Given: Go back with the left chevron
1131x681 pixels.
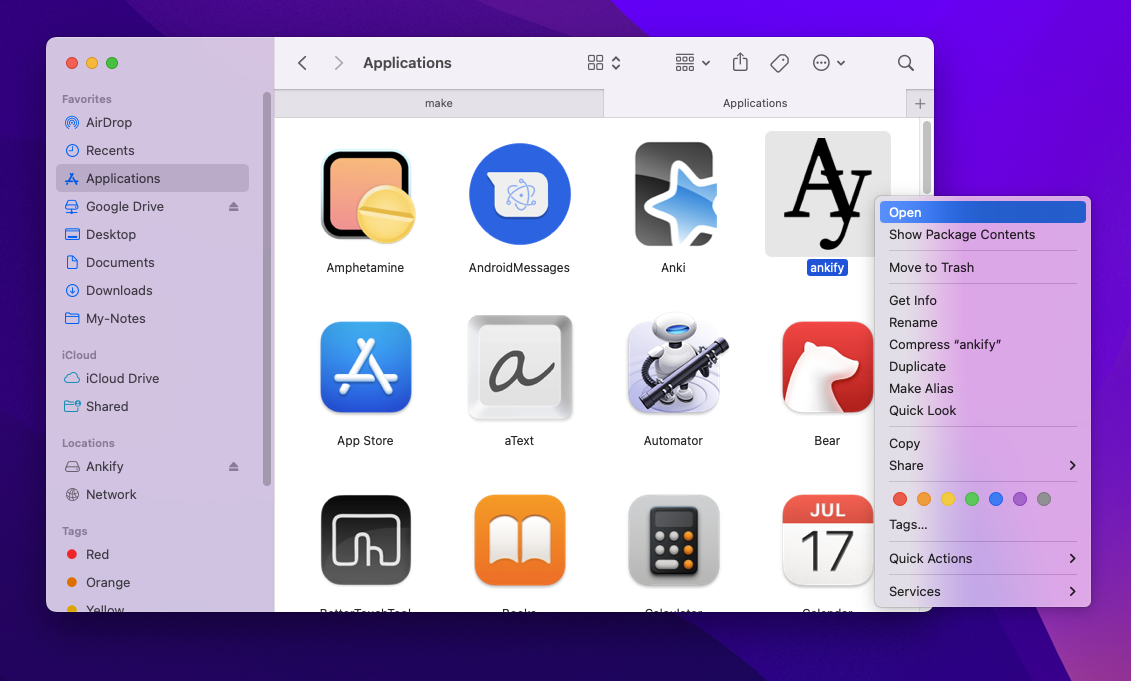Looking at the screenshot, I should pos(303,63).
